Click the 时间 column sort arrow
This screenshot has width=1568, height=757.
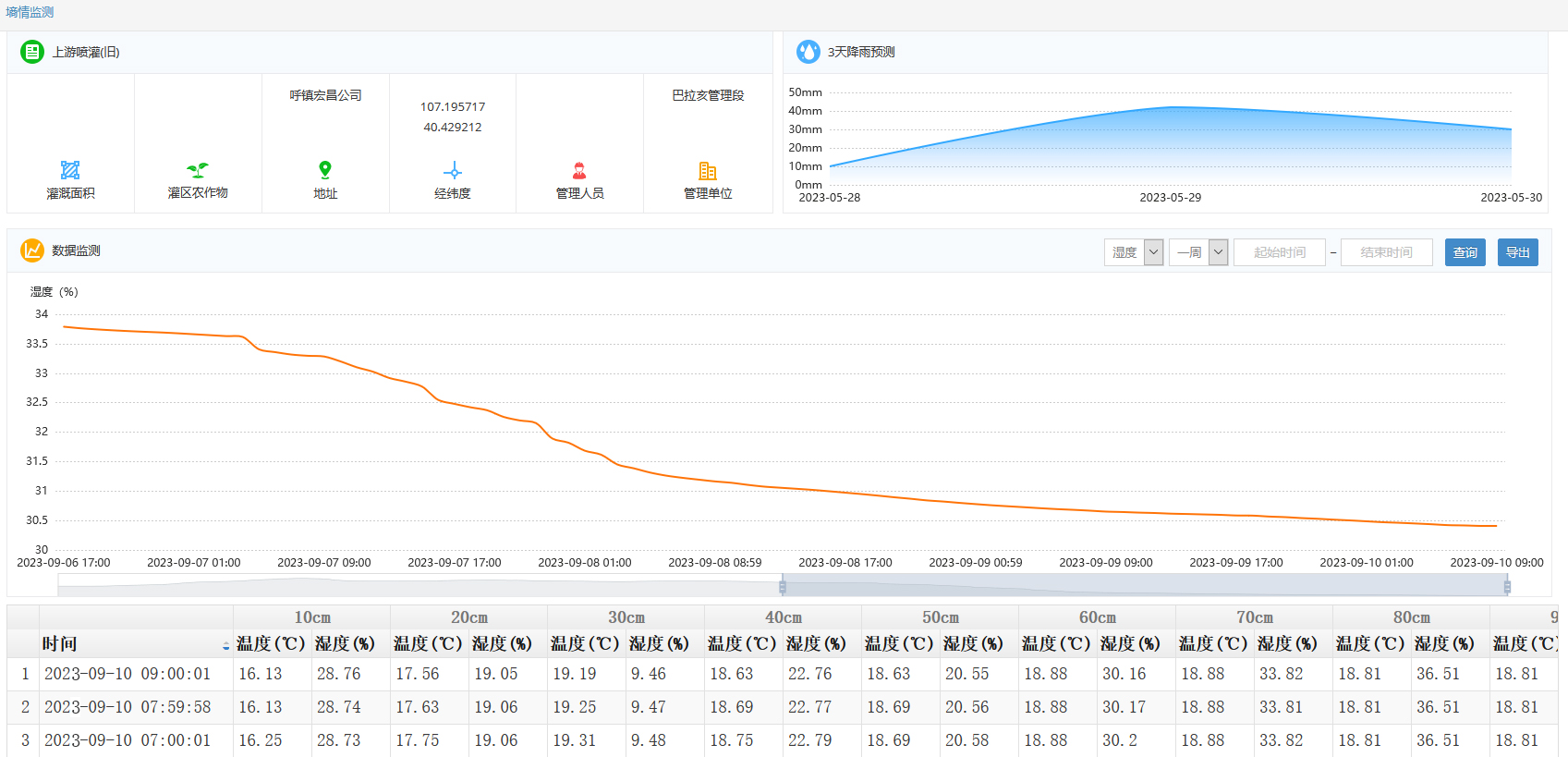[225, 645]
